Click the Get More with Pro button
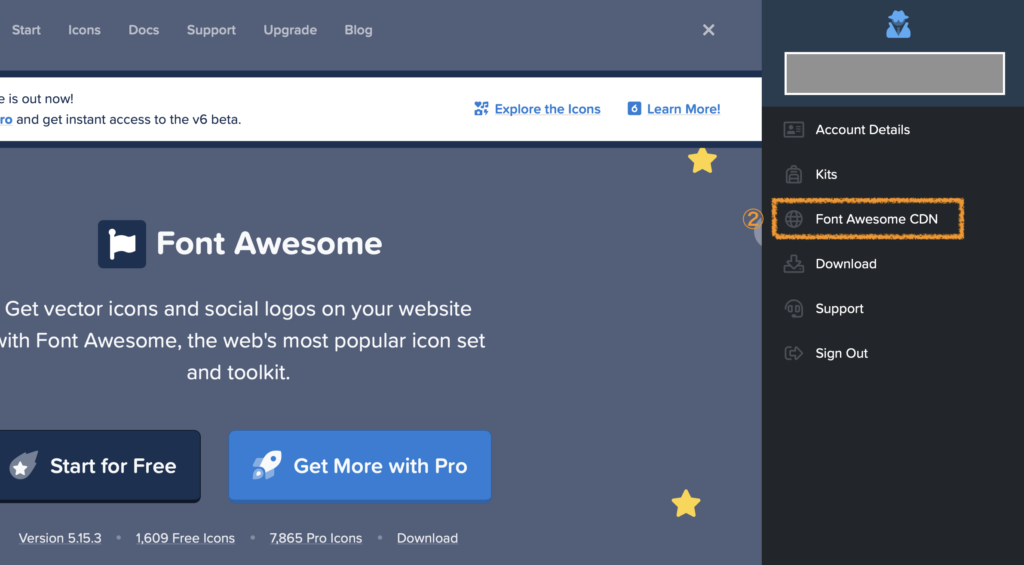This screenshot has height=565, width=1024. [x=360, y=466]
